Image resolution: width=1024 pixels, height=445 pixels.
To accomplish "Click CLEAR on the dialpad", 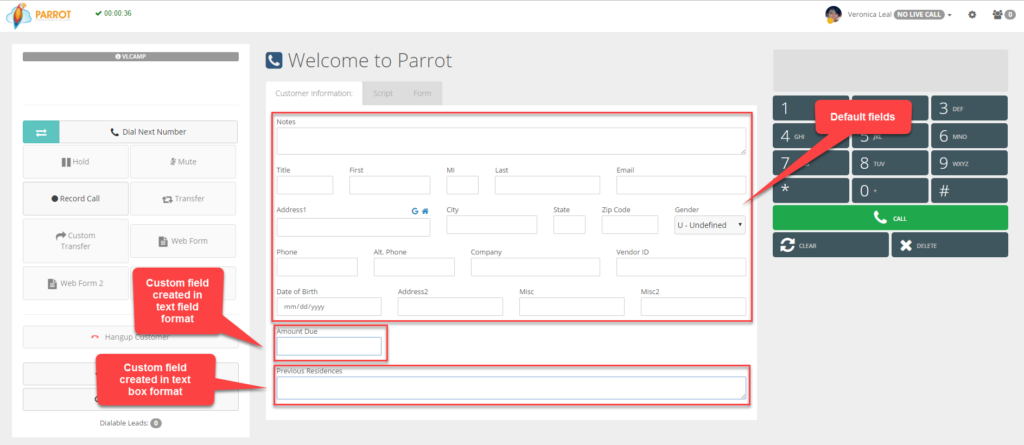I will coord(831,246).
